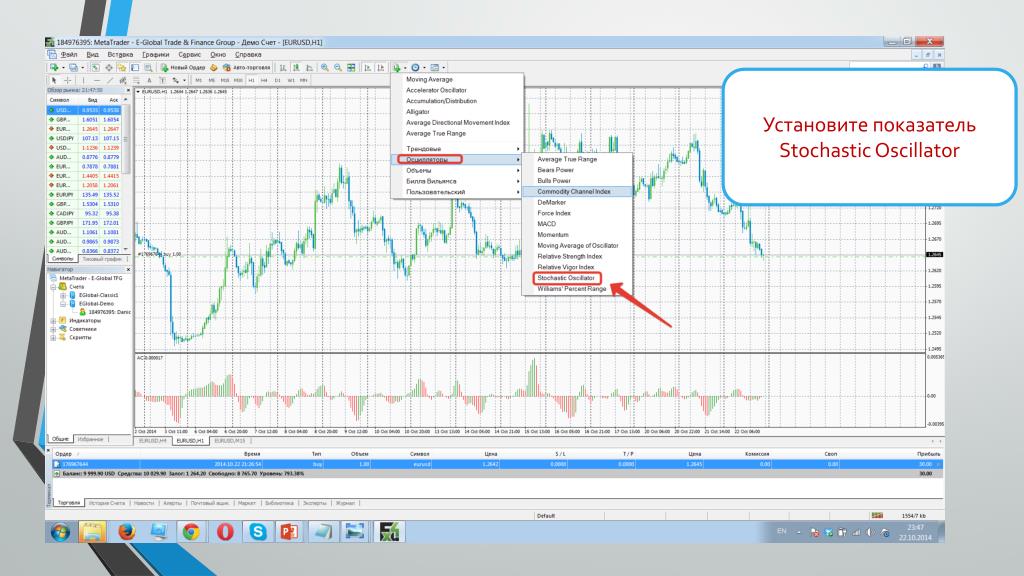
Task: Expand the Советники tree node
Action: (x=54, y=329)
